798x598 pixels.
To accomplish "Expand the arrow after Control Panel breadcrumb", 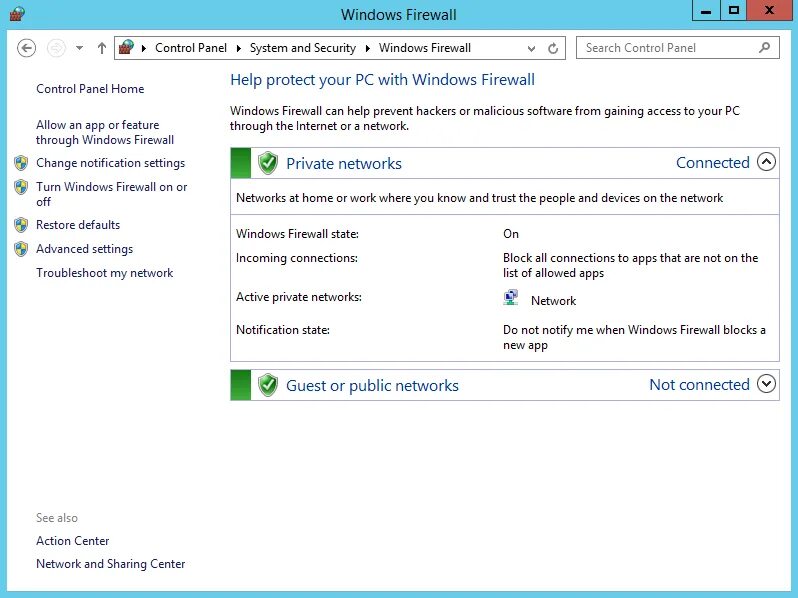I will click(x=238, y=48).
